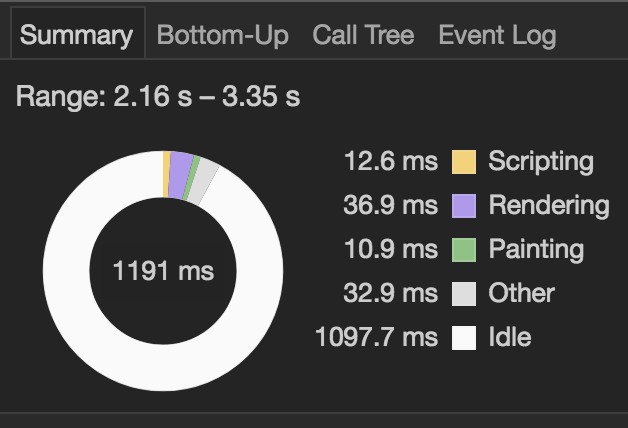Click the white Idle legend swatch
Image resolution: width=628 pixels, height=428 pixels.
pyautogui.click(x=464, y=338)
